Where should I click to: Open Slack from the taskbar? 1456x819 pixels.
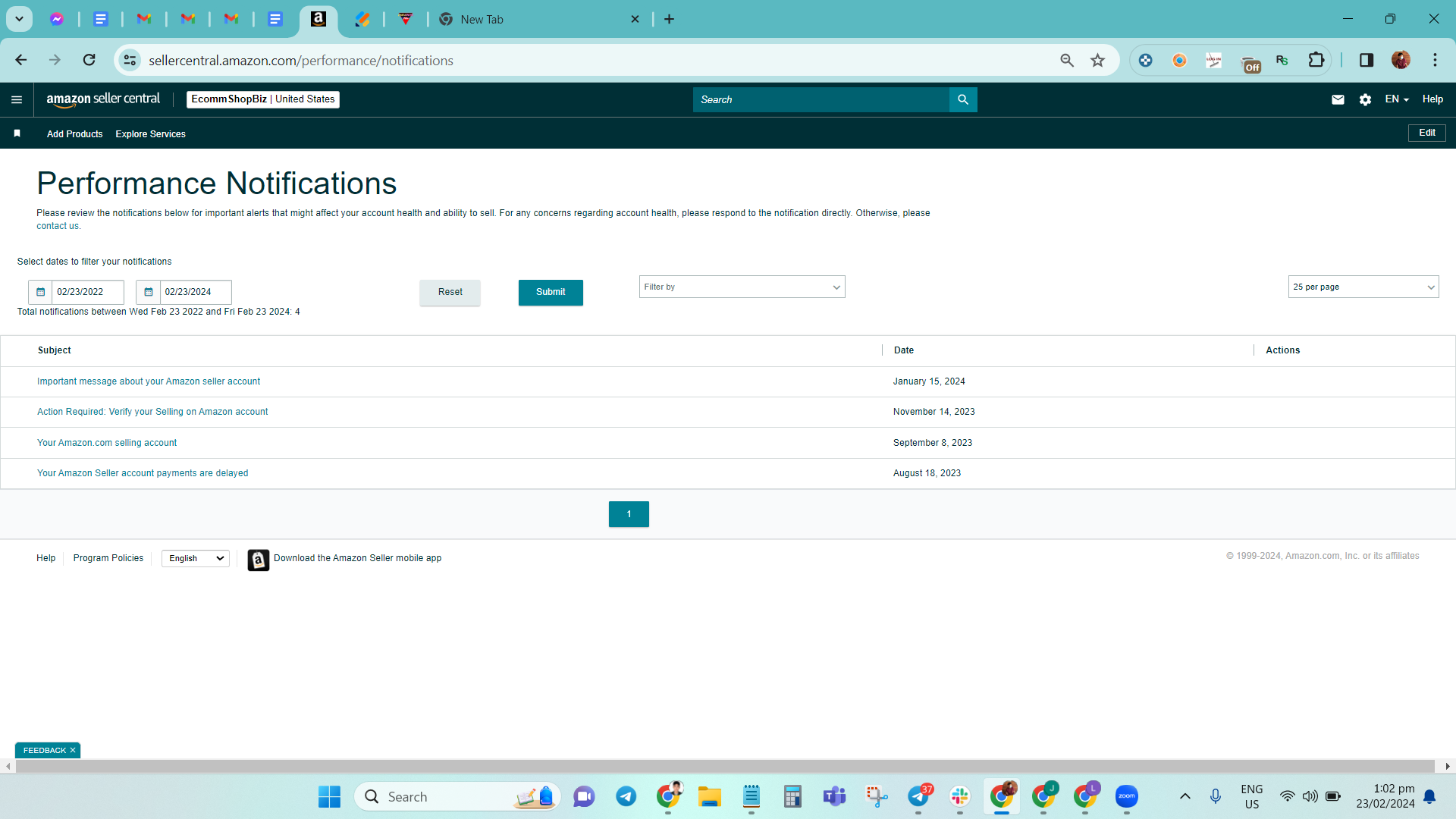(x=960, y=796)
